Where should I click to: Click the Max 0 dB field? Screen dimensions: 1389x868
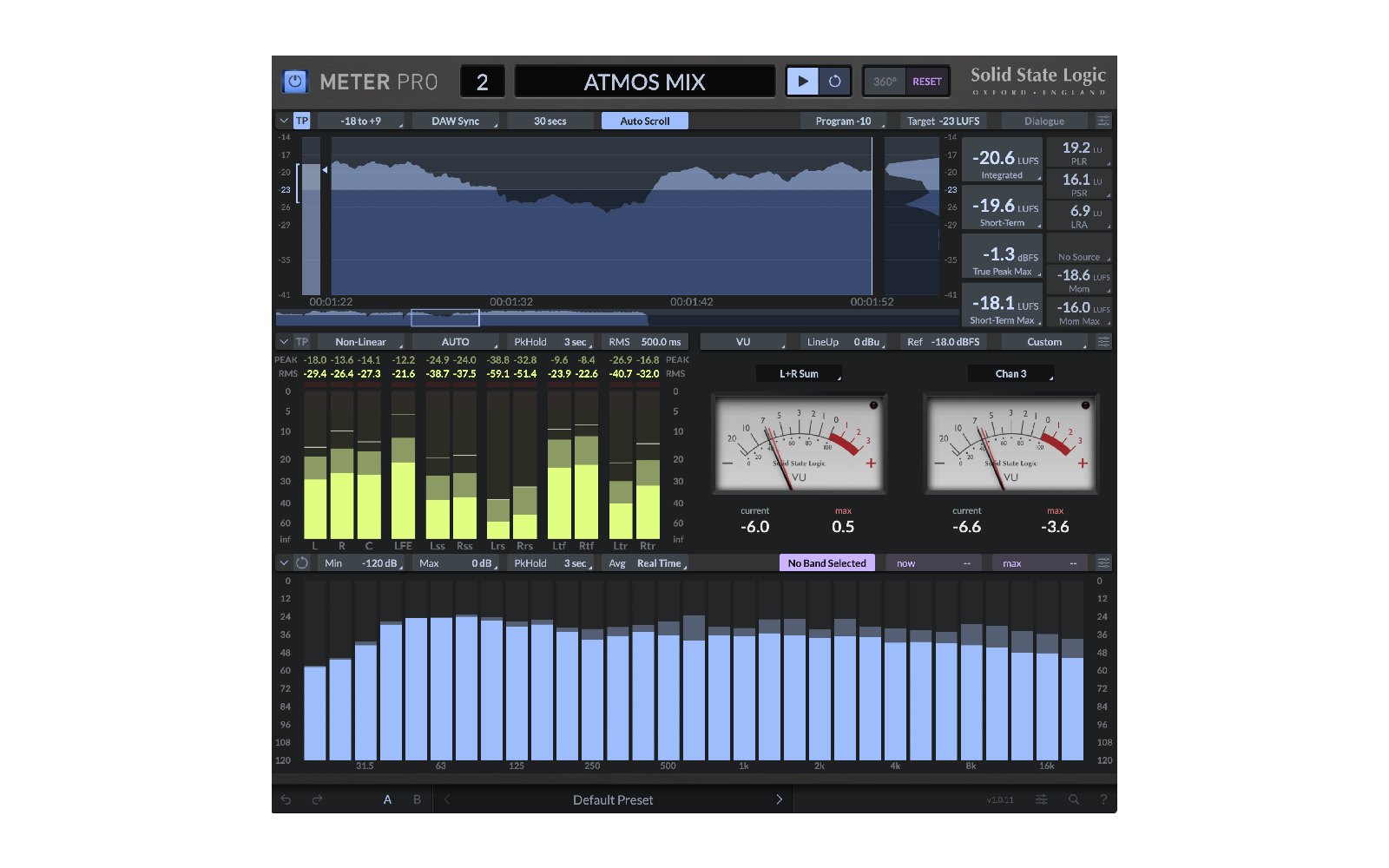click(456, 563)
